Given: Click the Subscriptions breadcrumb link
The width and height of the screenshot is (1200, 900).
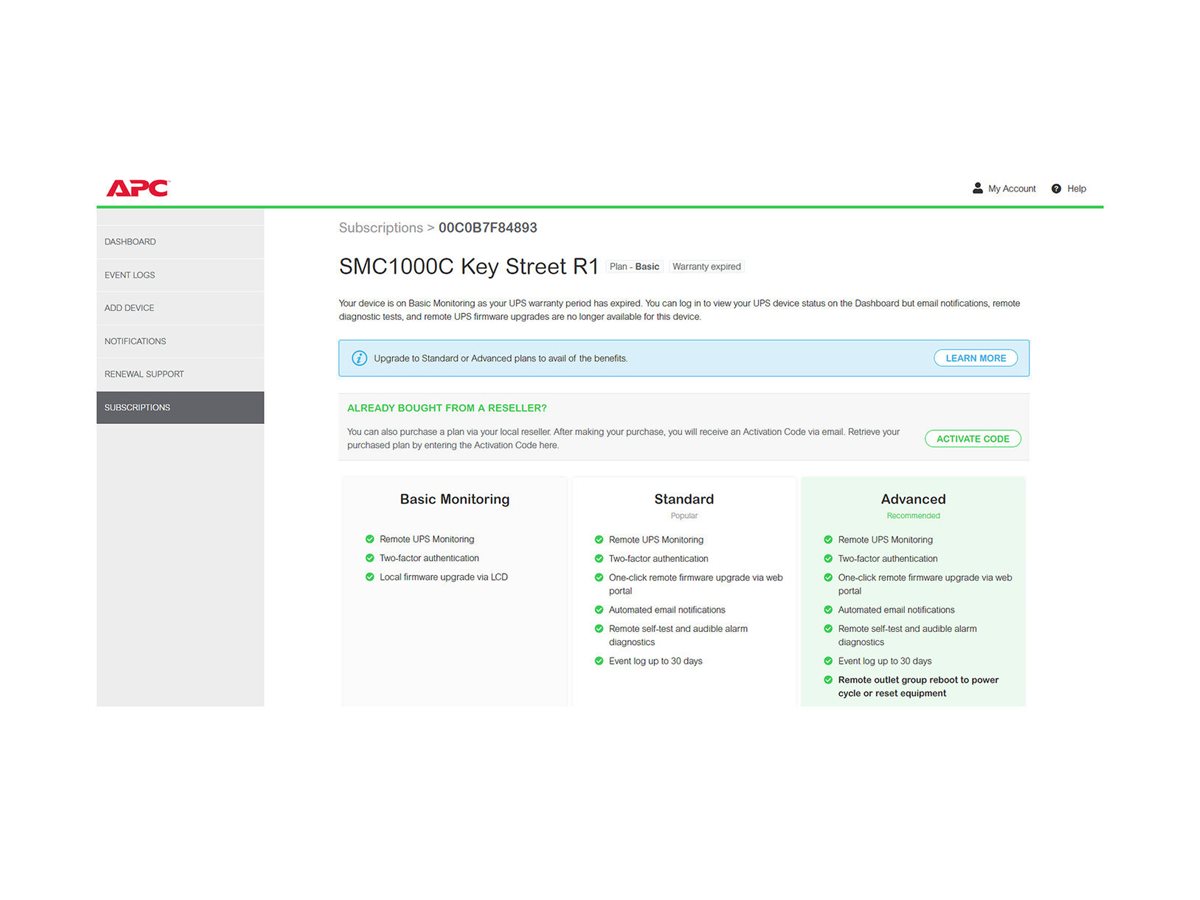Looking at the screenshot, I should pos(380,228).
